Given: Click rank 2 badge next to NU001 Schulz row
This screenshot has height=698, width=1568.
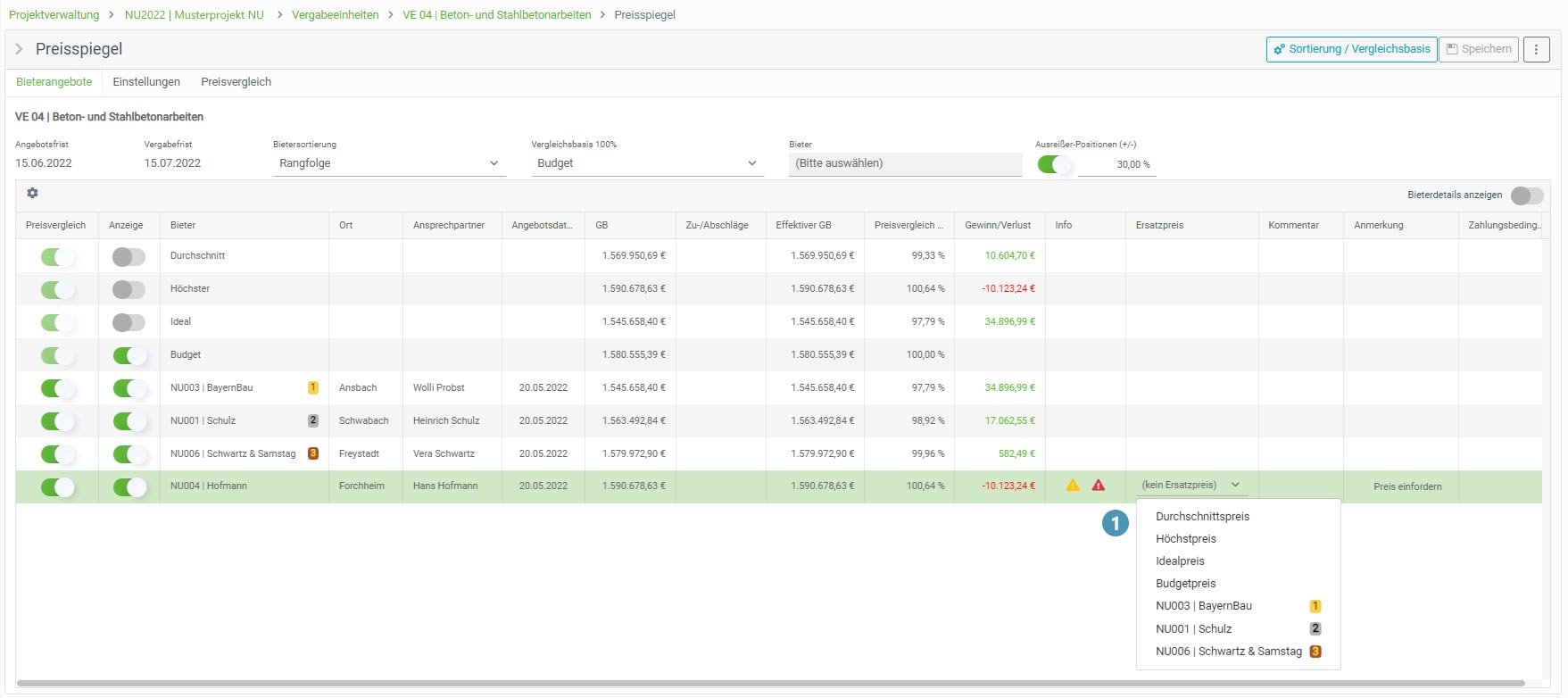Looking at the screenshot, I should (313, 420).
